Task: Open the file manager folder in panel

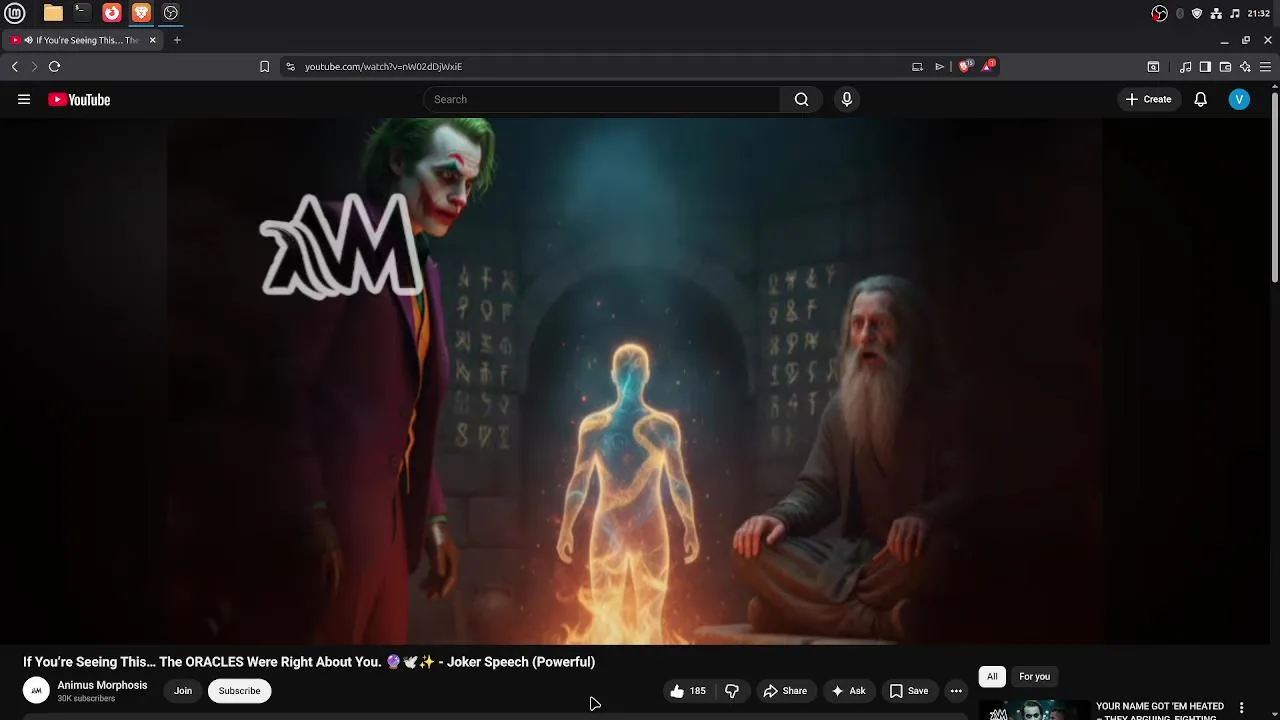Action: [53, 13]
